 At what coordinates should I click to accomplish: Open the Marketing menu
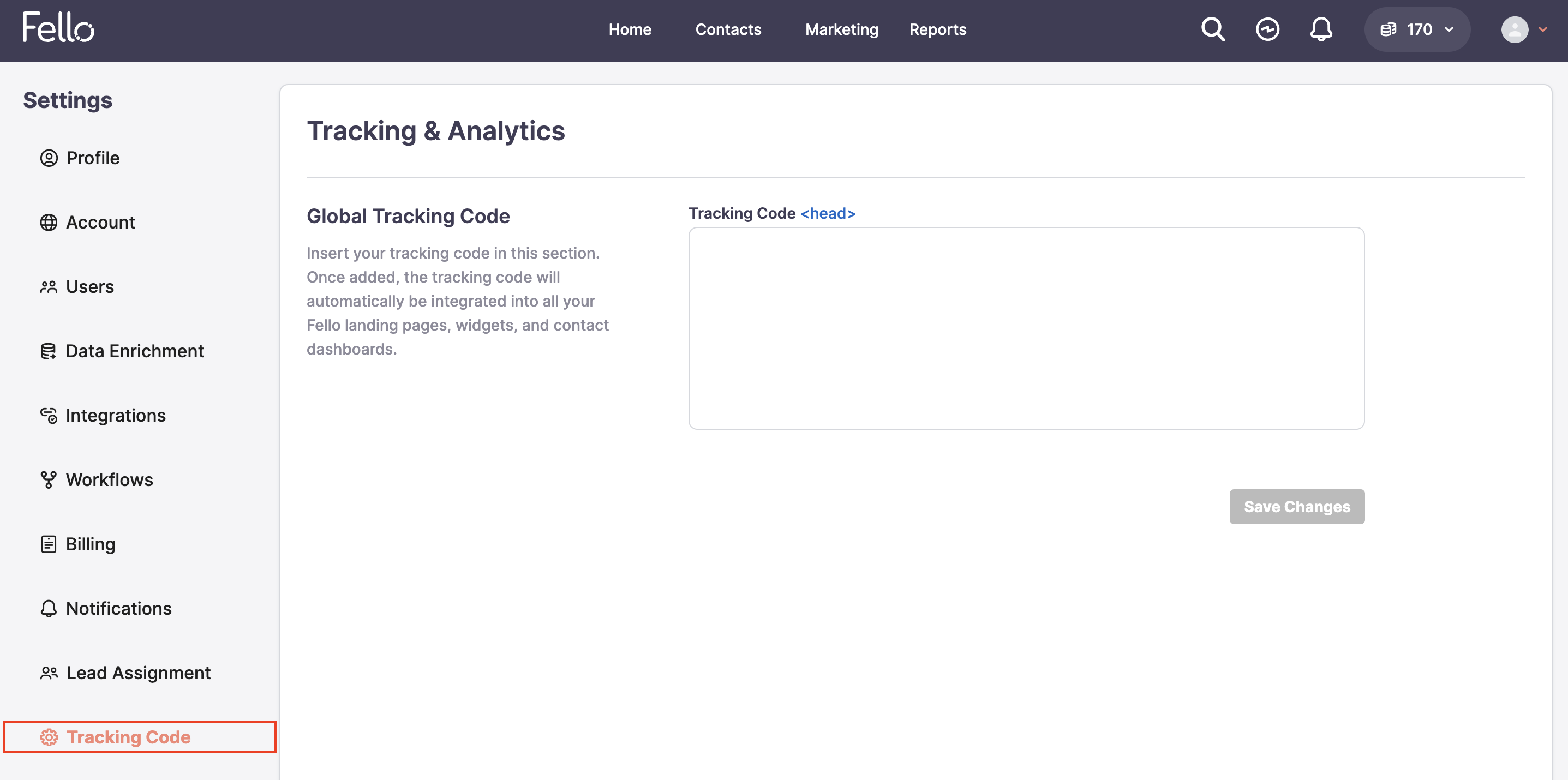(841, 29)
